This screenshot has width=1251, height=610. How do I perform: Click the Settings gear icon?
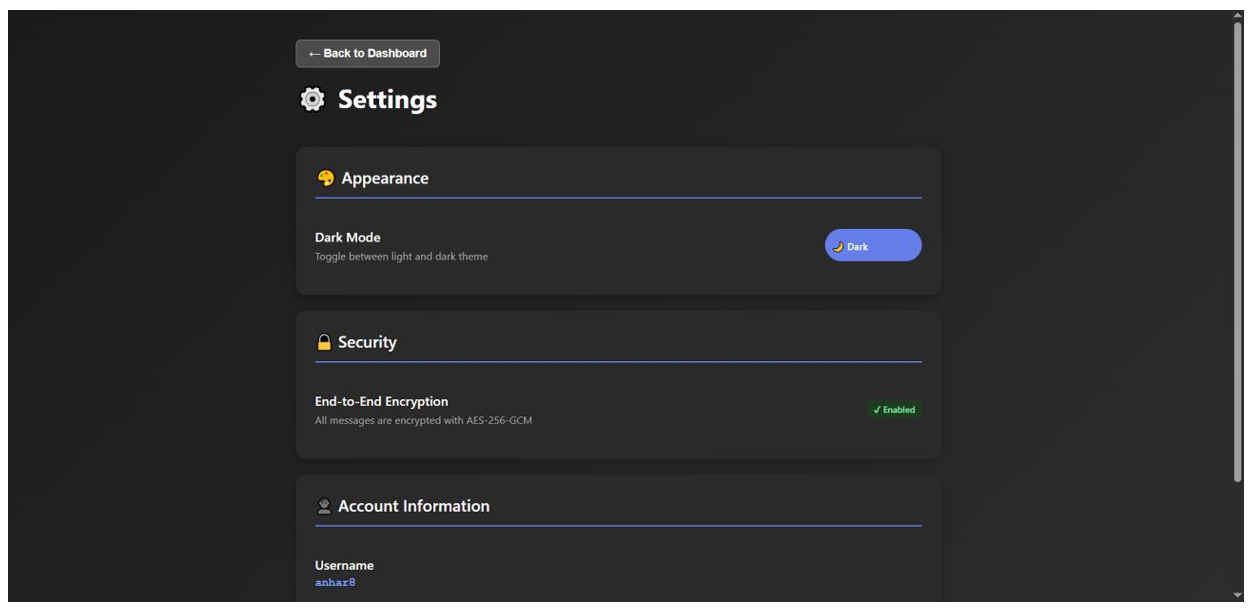point(313,99)
